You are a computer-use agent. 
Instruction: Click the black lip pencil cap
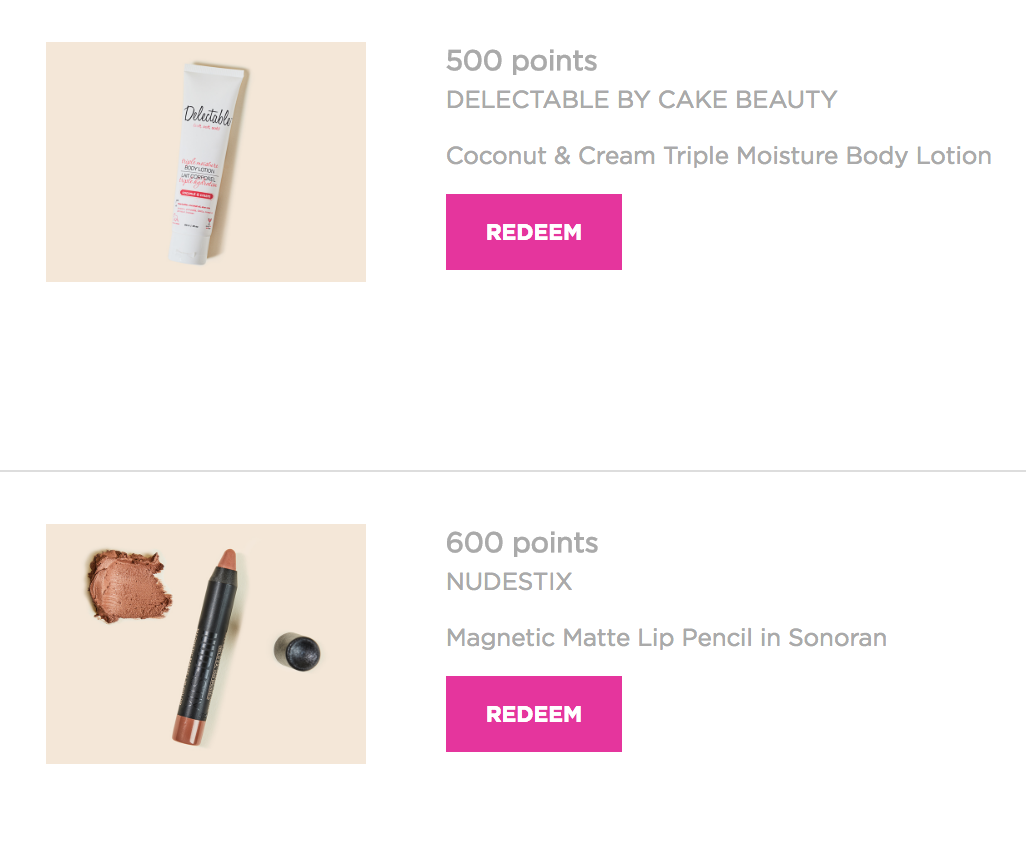[296, 652]
